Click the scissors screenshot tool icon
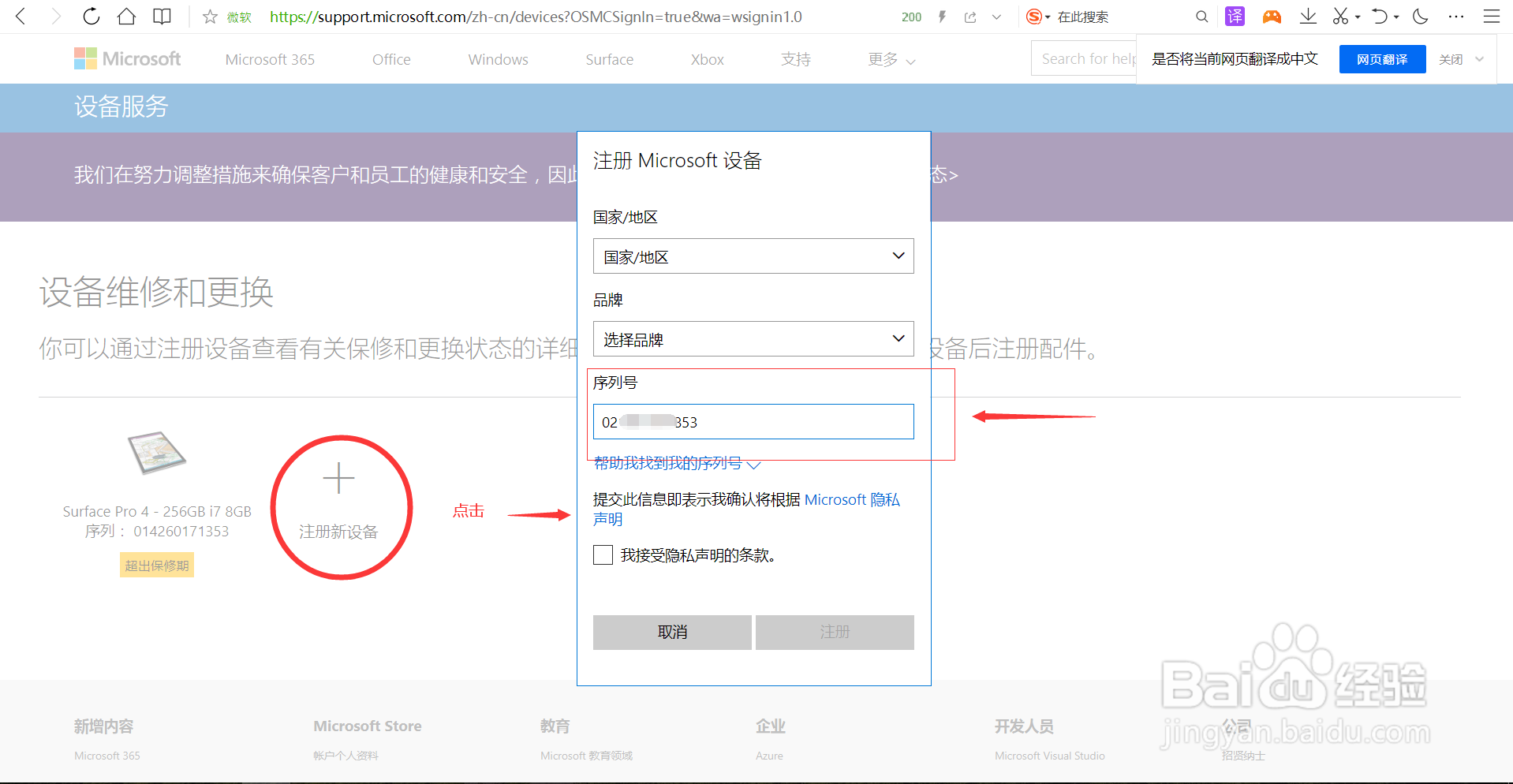Viewport: 1513px width, 784px height. [x=1340, y=17]
